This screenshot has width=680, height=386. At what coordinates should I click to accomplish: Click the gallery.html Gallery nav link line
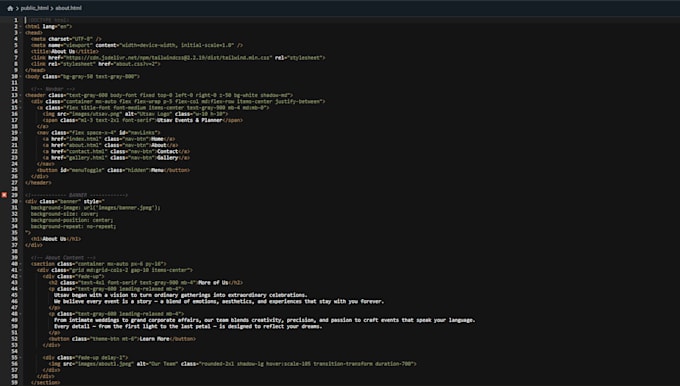pos(116,158)
